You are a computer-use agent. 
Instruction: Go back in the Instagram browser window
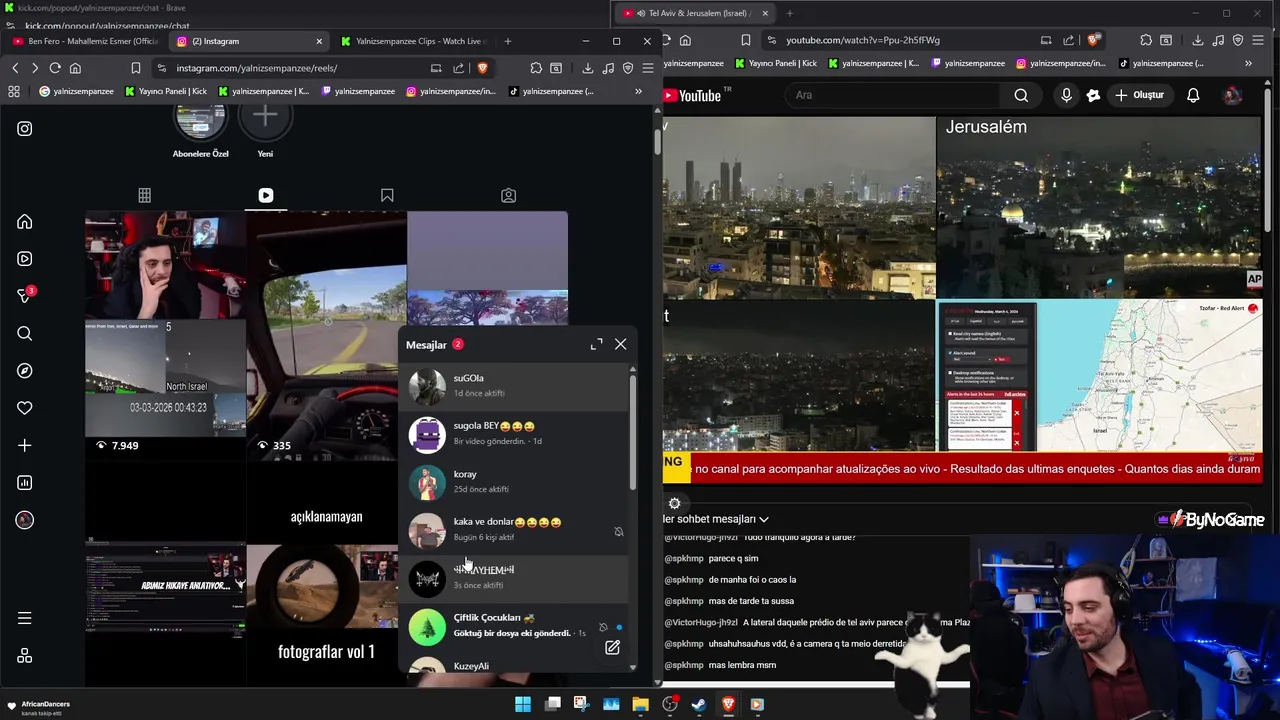click(x=15, y=68)
